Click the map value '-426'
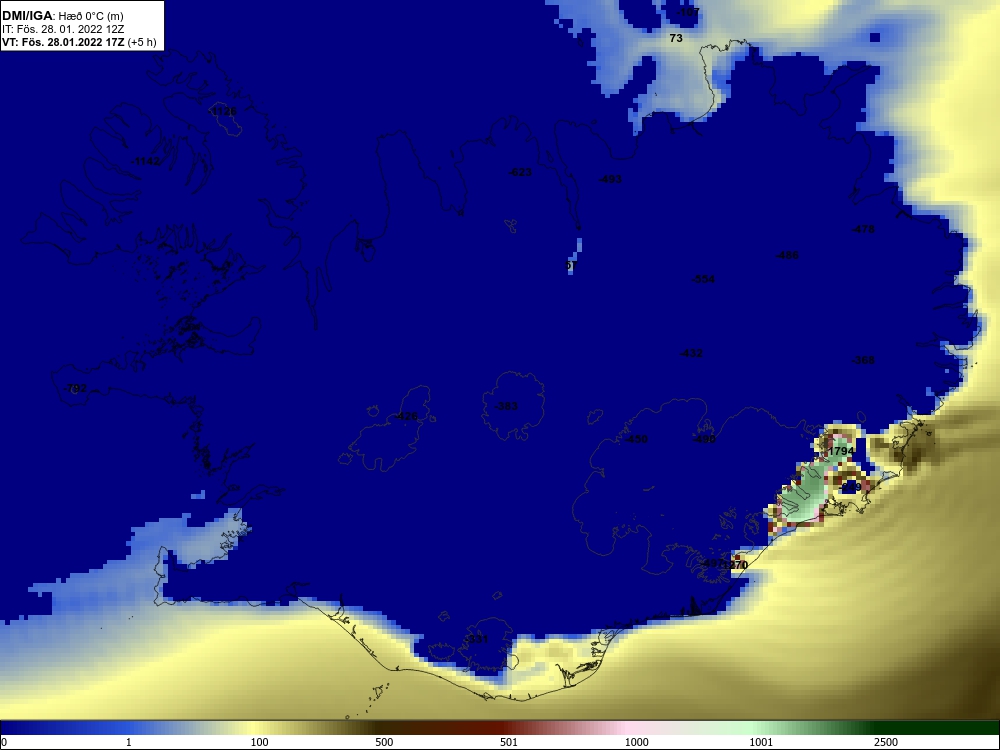Screen dimensions: 1000x750 tap(406, 416)
